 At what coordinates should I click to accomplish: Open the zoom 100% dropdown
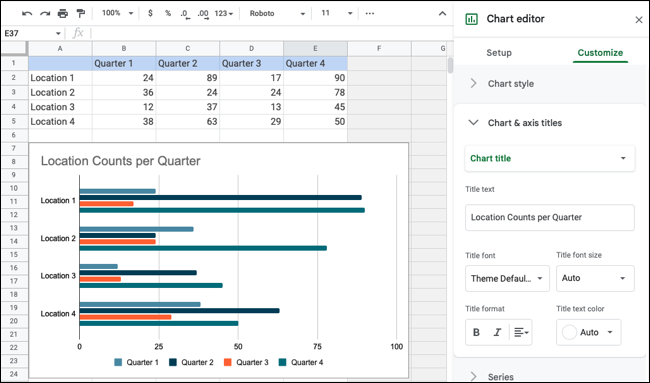[118, 13]
